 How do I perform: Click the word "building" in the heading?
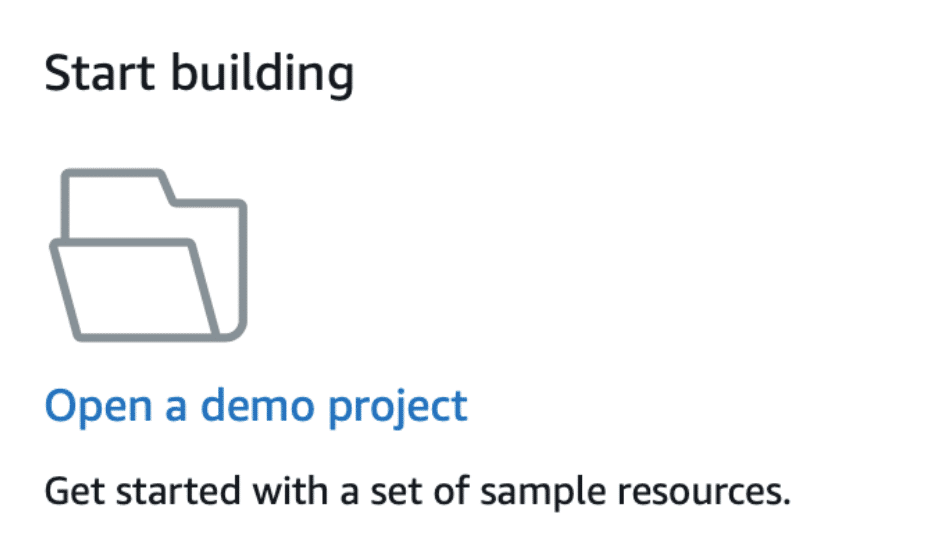click(262, 76)
